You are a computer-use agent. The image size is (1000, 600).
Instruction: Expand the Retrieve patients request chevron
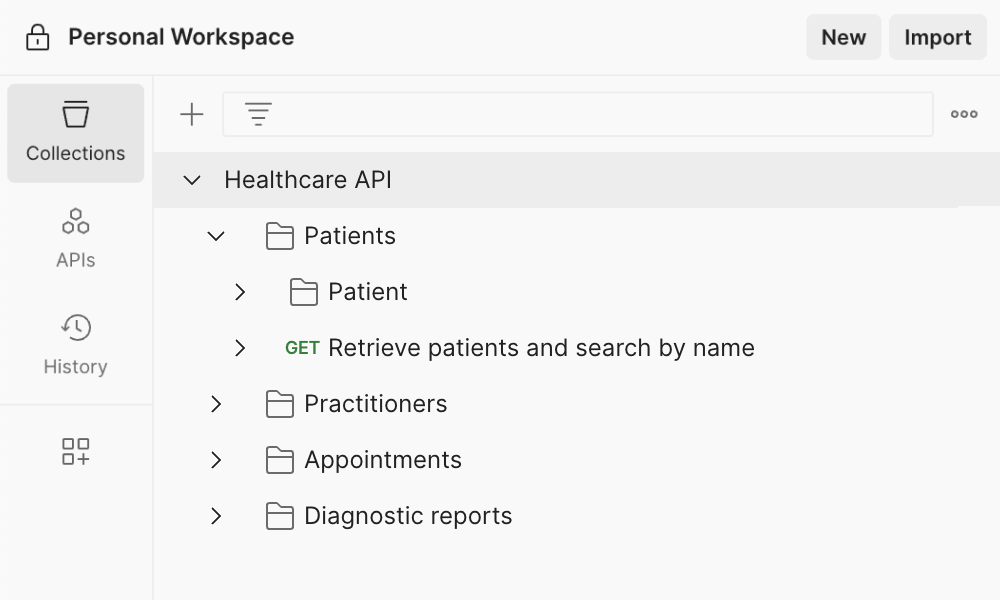coord(240,348)
